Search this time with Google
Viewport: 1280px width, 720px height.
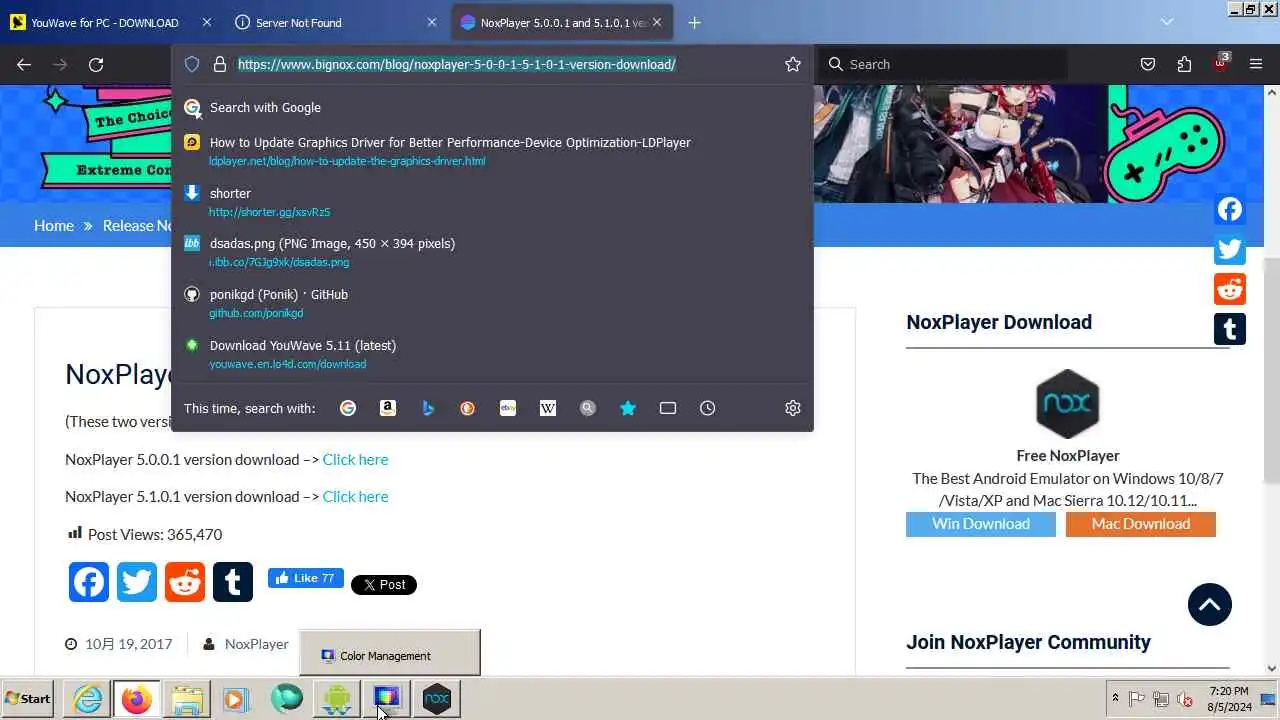coord(348,408)
